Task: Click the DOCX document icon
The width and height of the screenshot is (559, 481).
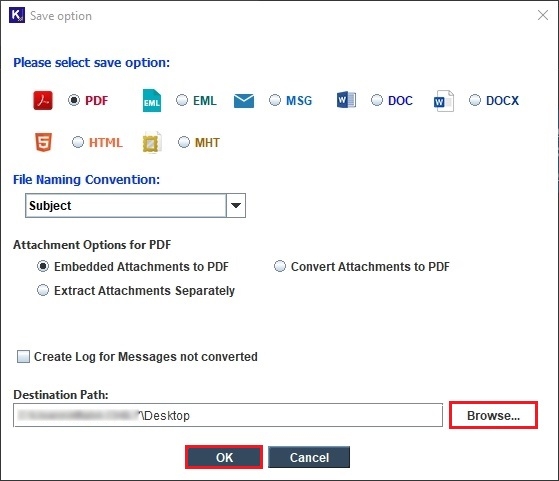Action: (444, 101)
